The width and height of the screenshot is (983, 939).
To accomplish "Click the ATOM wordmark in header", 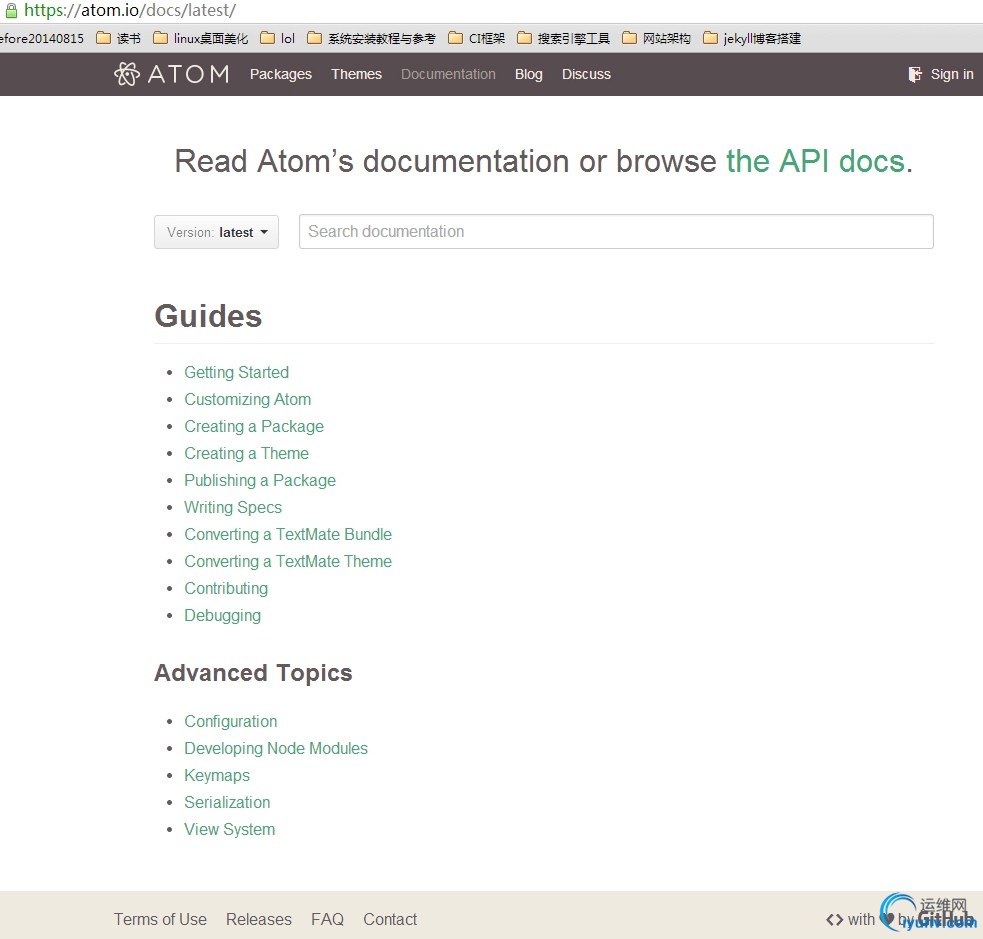I will [188, 74].
